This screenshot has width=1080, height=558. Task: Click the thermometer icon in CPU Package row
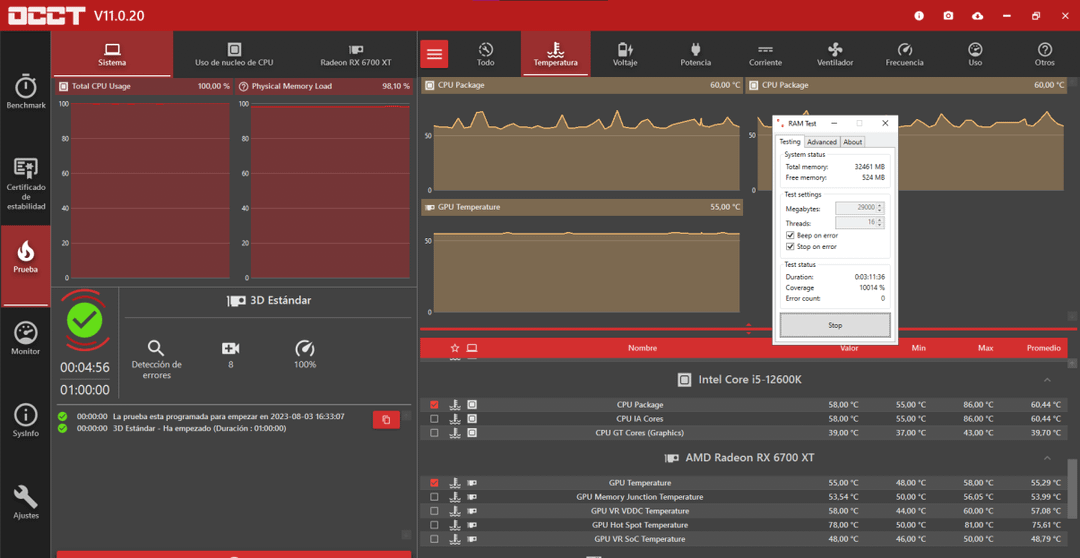pos(455,405)
